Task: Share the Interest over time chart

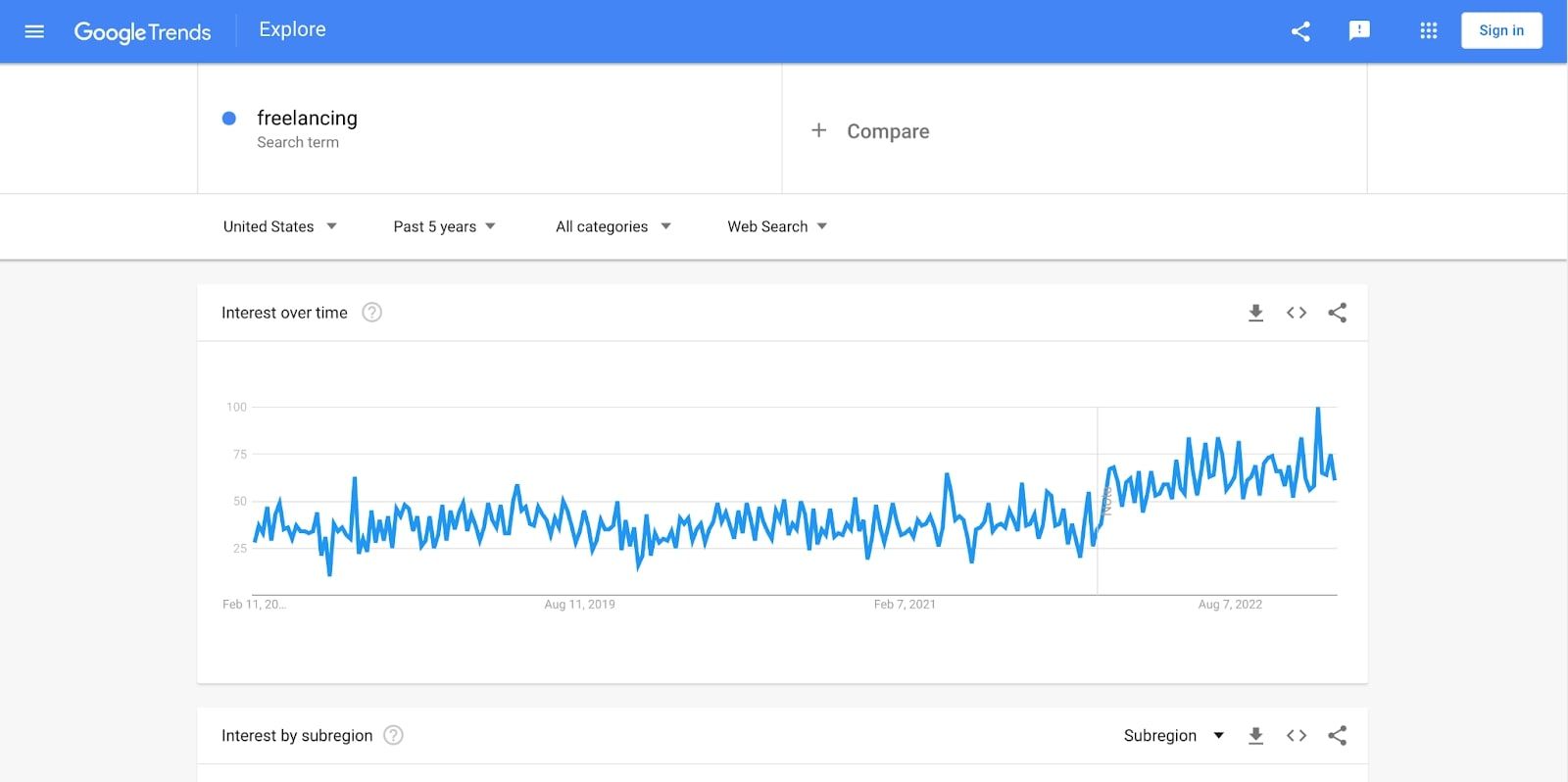Action: (1337, 312)
